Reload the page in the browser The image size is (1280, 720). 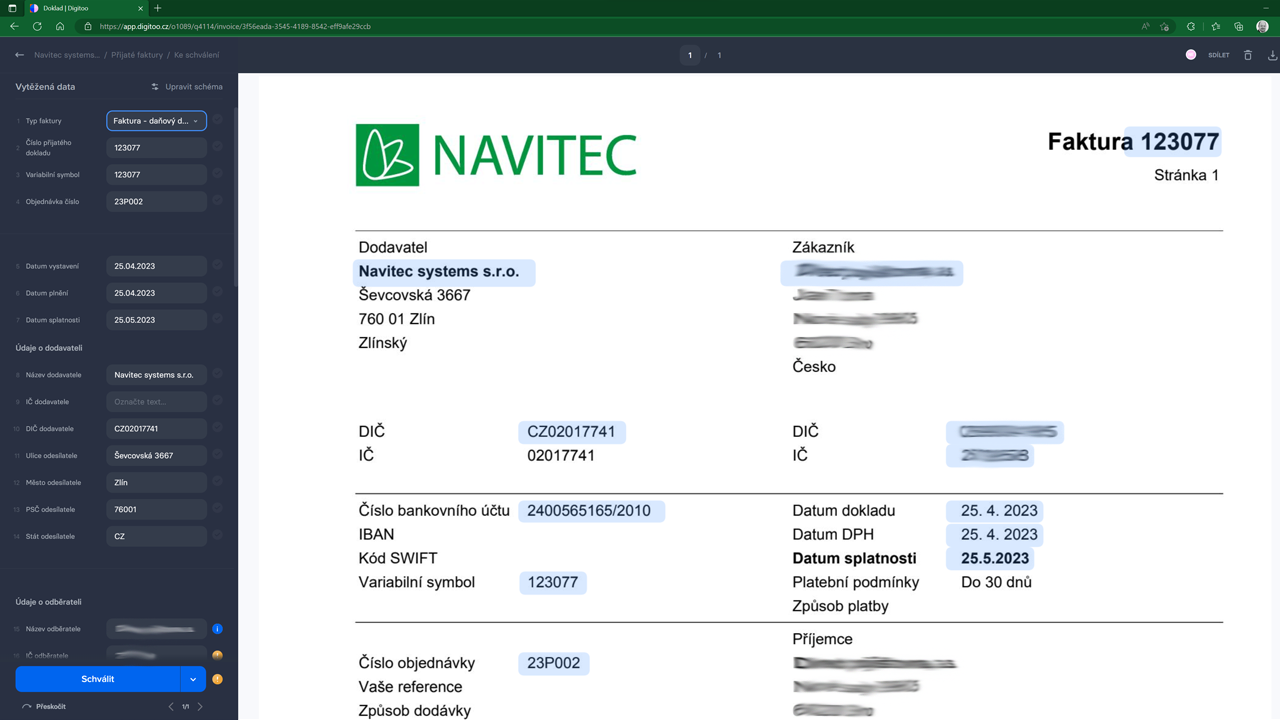coord(37,26)
